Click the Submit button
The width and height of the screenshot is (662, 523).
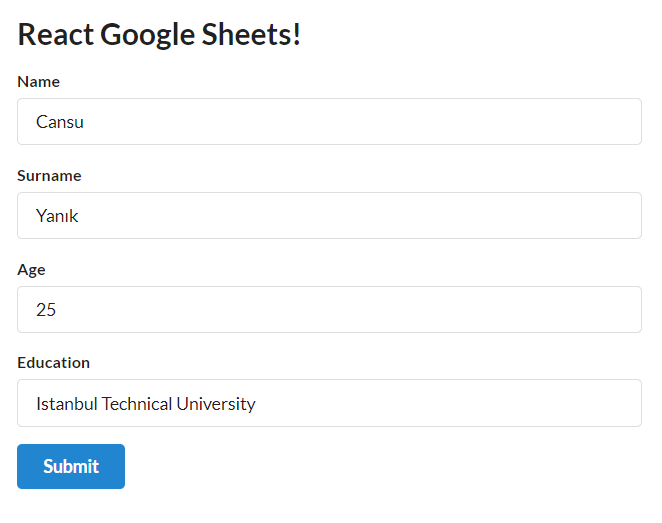pos(71,466)
